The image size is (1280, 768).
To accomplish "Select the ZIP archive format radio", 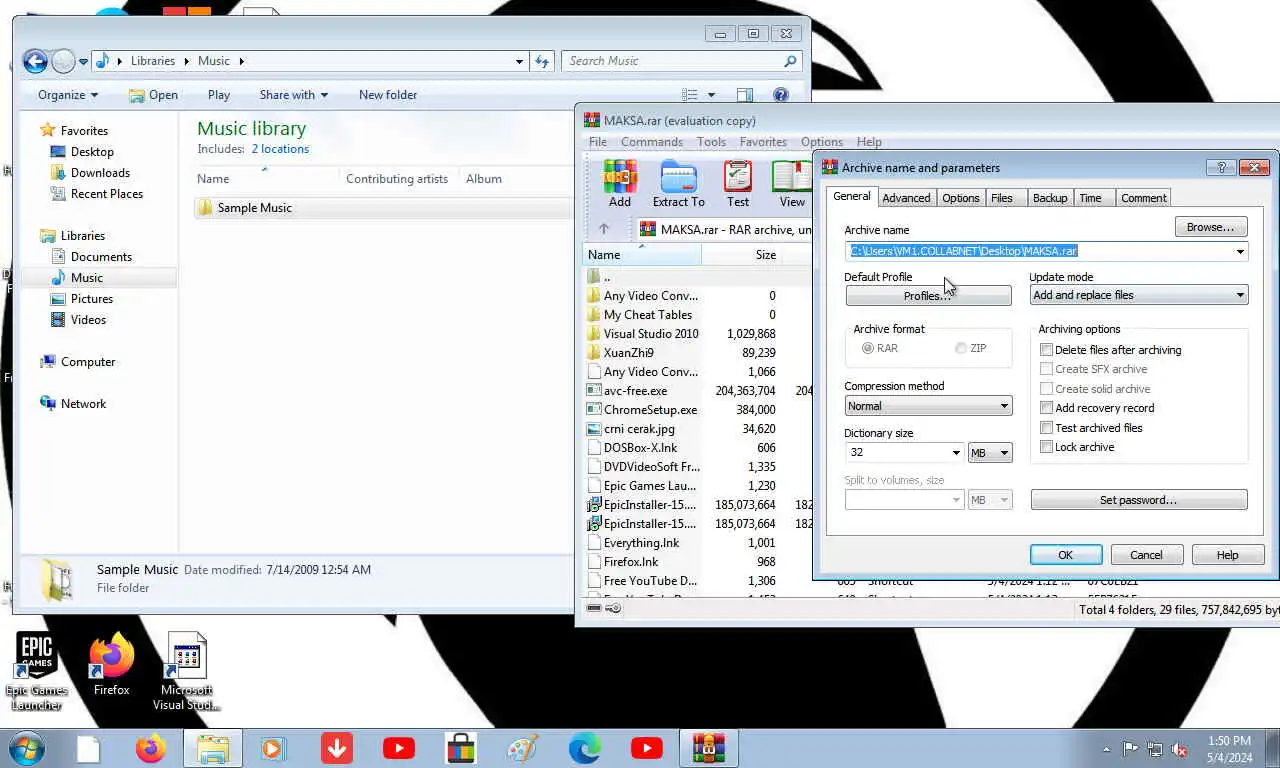I will pyautogui.click(x=961, y=348).
